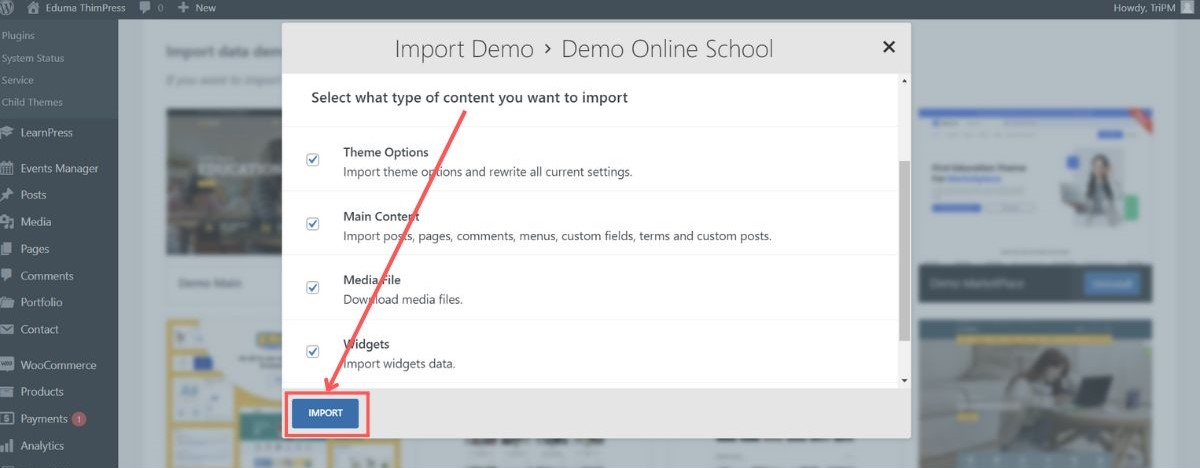Open the WooCommerce menu
The width and height of the screenshot is (1200, 468).
pyautogui.click(x=59, y=365)
